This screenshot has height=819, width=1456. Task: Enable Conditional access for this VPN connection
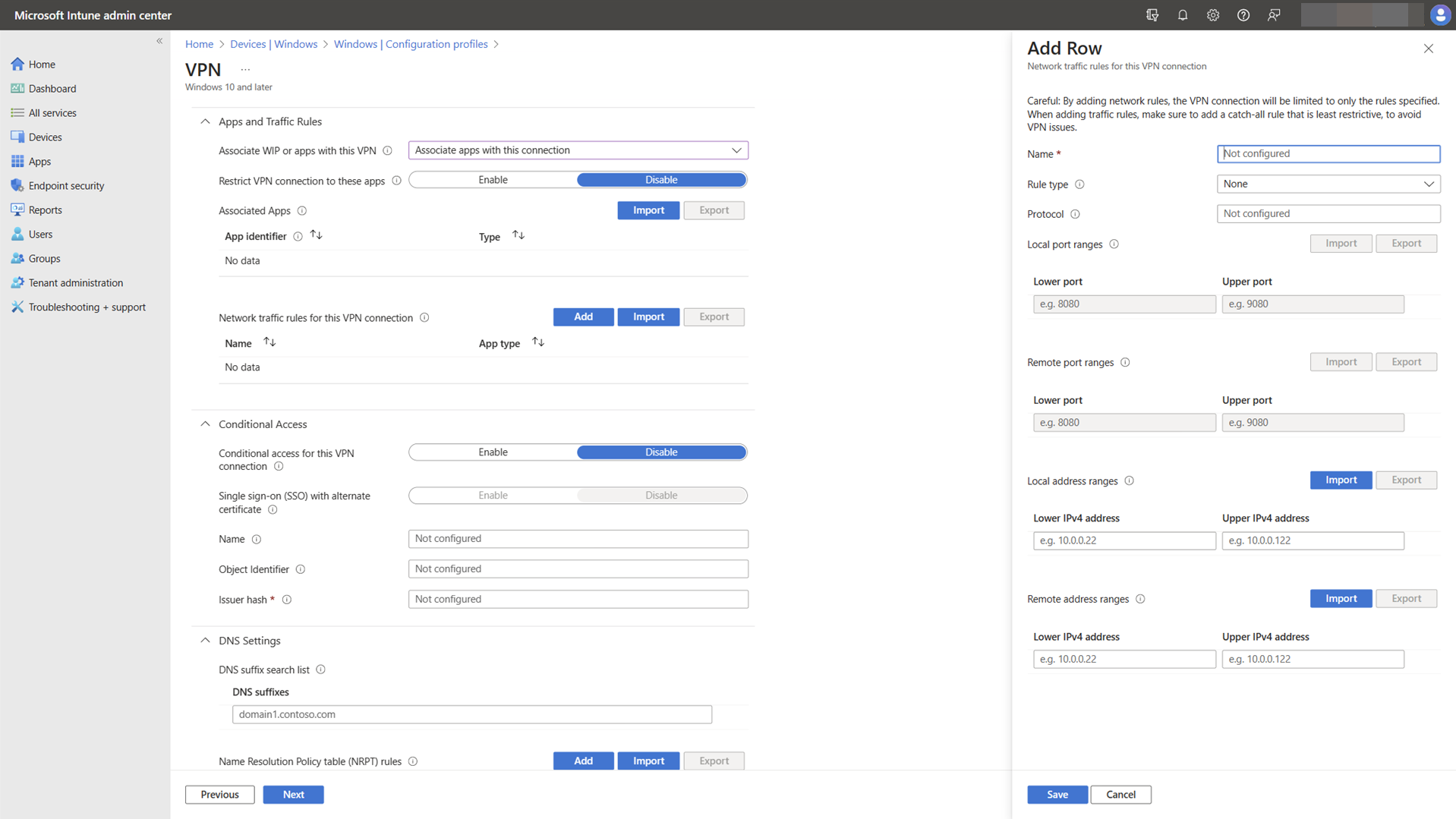pos(493,452)
